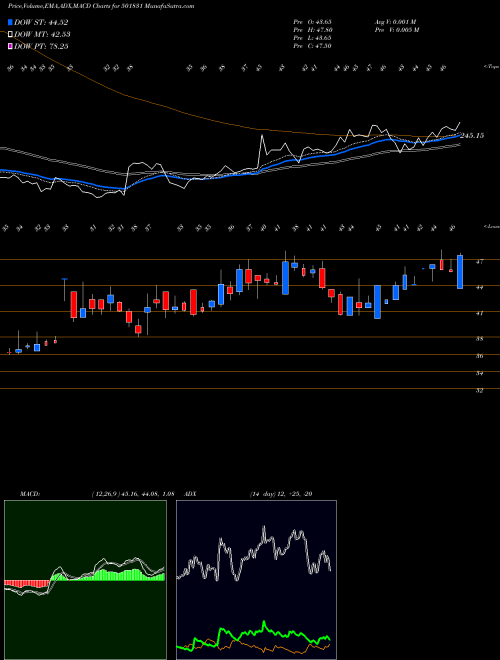
Task: Click the white DOW MT legend swatch
Action: pos(10,35)
